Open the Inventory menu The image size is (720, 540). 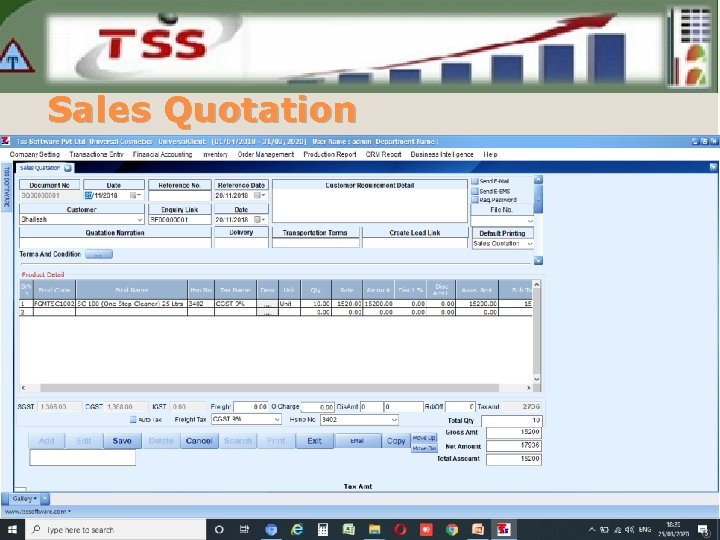click(x=215, y=154)
